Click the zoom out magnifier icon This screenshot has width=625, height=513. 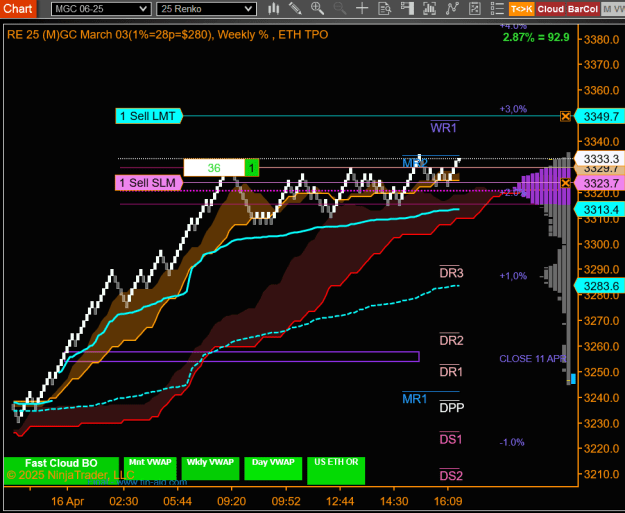click(x=340, y=8)
